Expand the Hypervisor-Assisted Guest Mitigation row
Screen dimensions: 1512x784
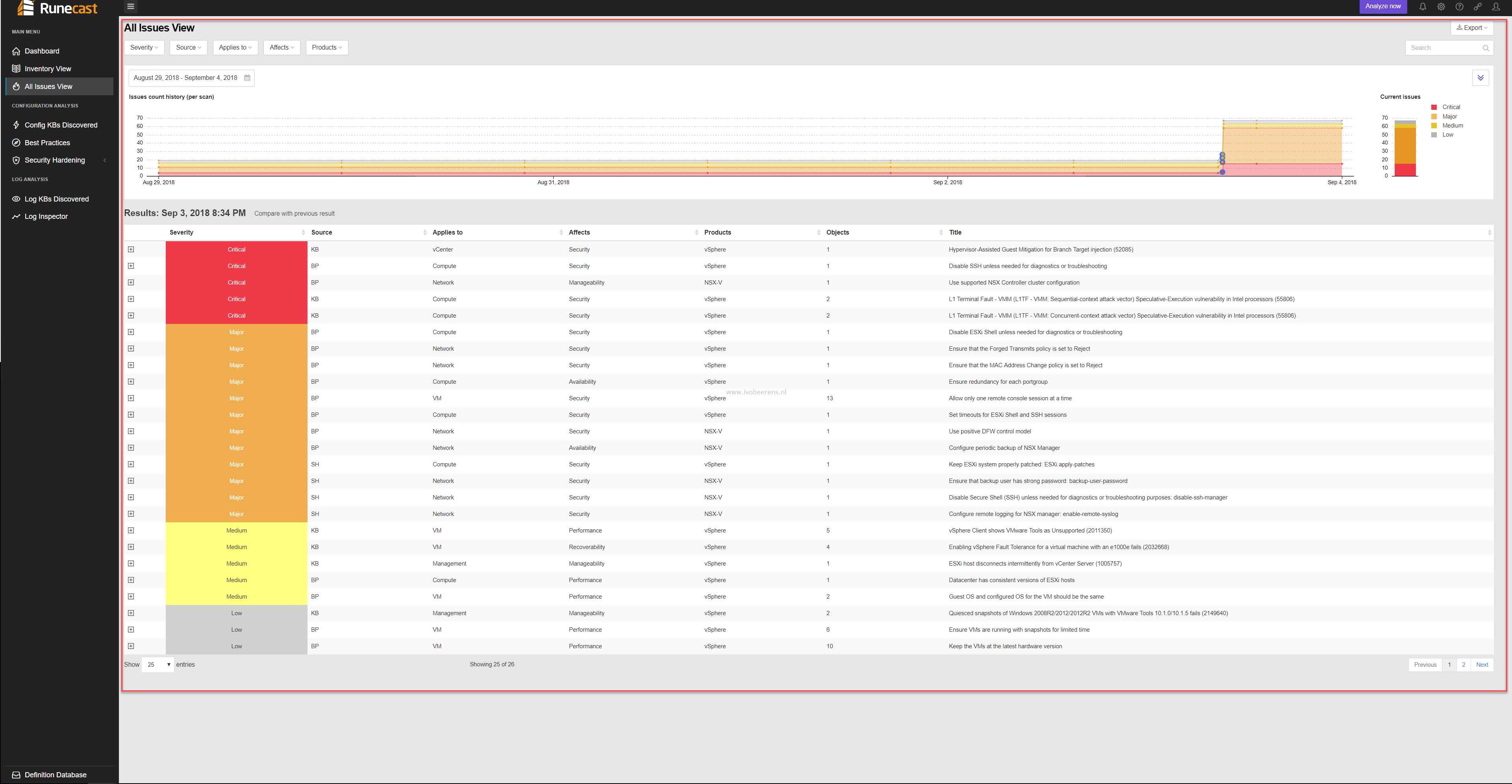pos(131,250)
